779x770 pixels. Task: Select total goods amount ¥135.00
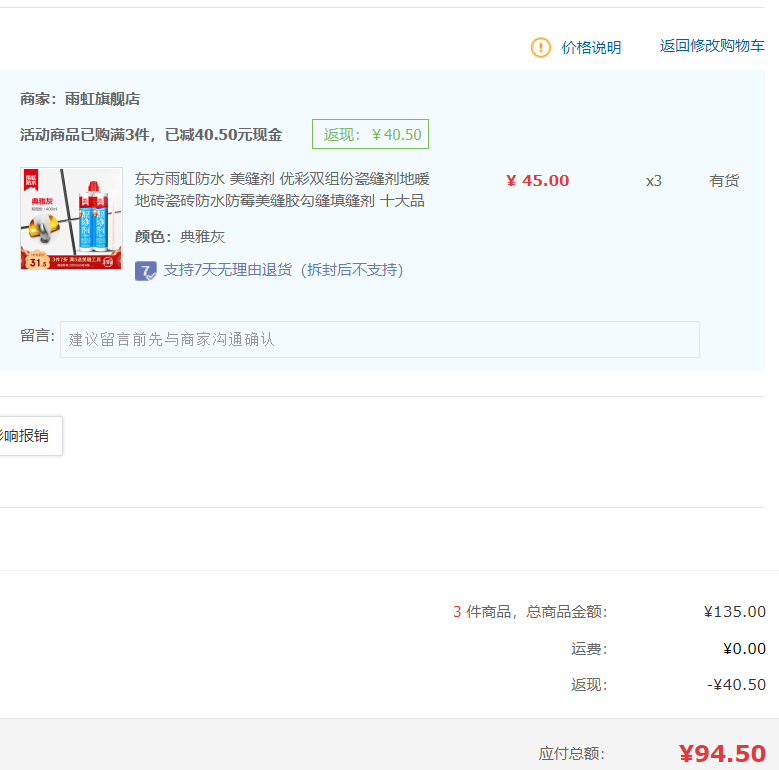coord(735,612)
